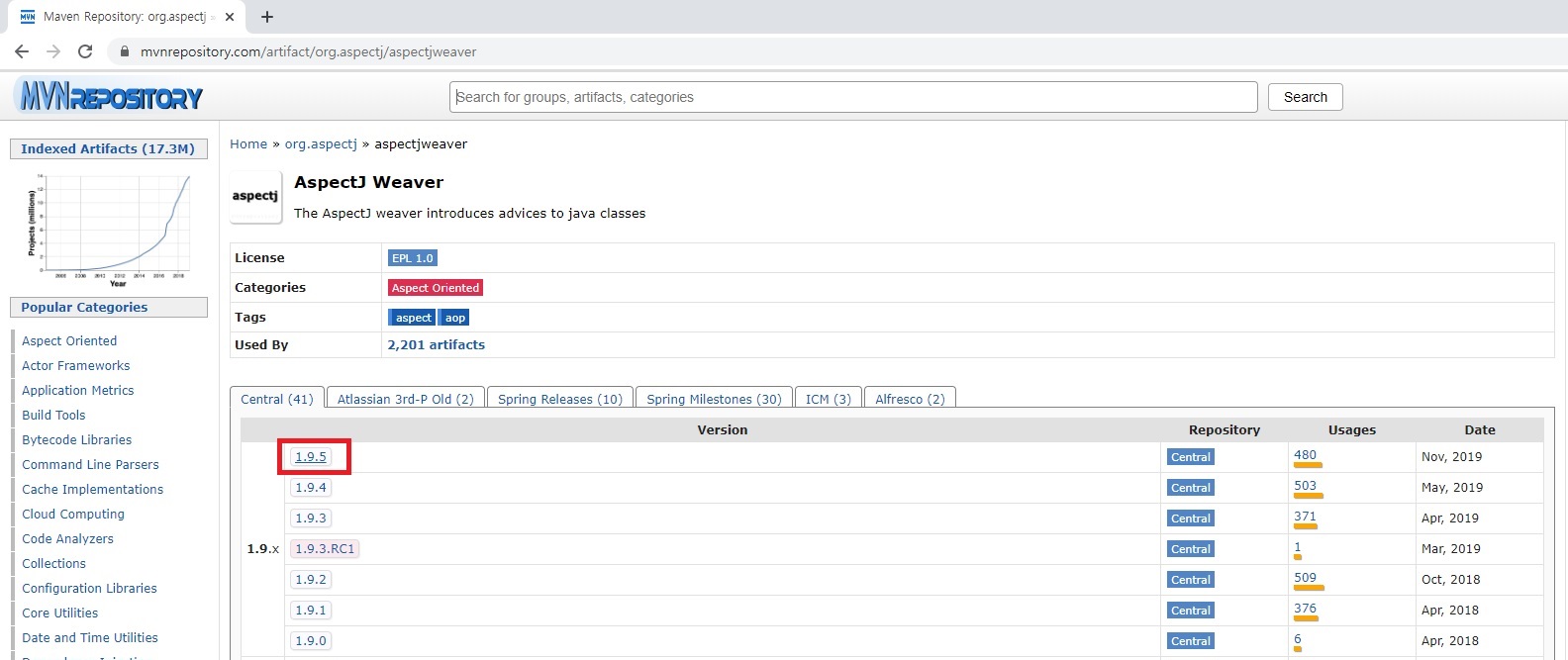Viewport: 1568px width, 660px height.
Task: Open the 503 usages link
Action: [x=1305, y=486]
